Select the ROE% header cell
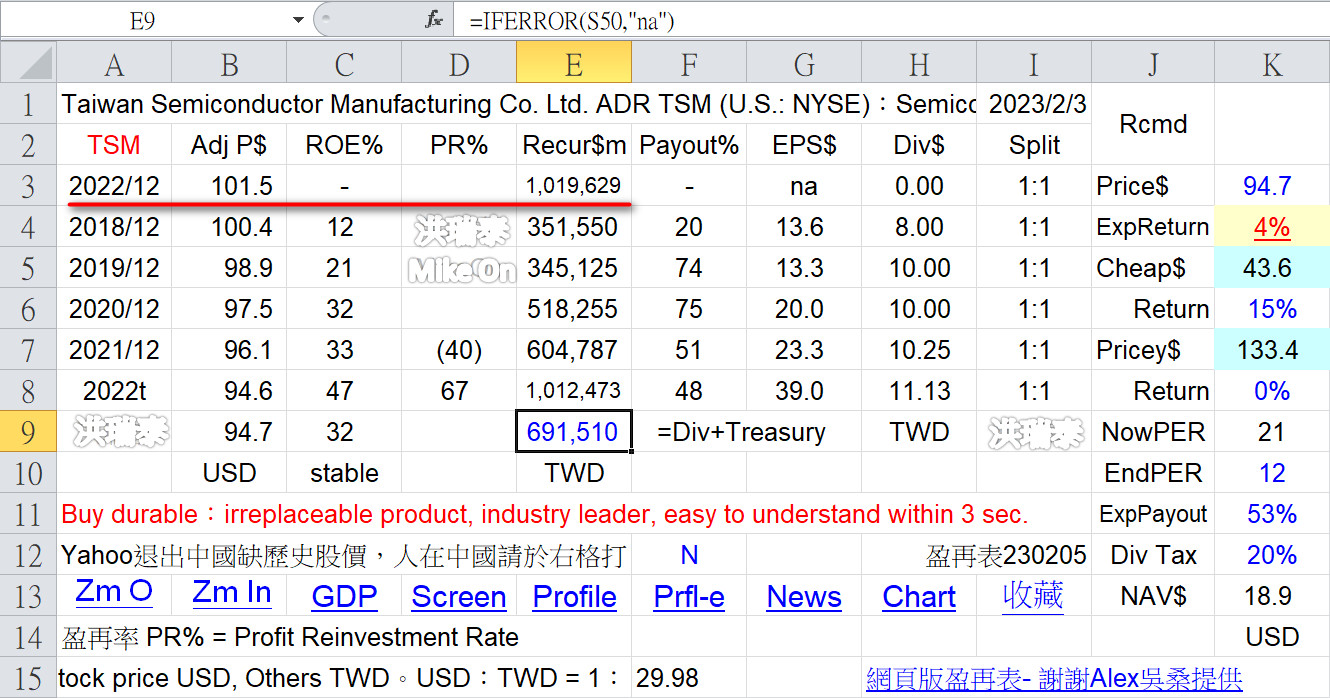The image size is (1330, 698). tap(344, 145)
